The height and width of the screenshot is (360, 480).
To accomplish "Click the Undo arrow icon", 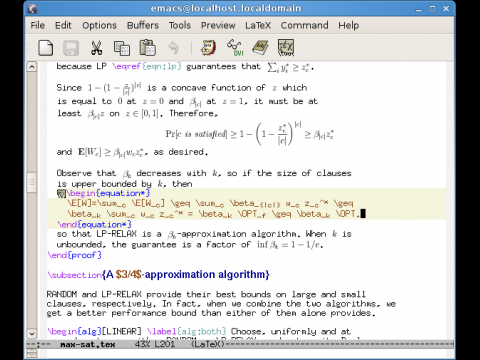I will click(x=173, y=48).
